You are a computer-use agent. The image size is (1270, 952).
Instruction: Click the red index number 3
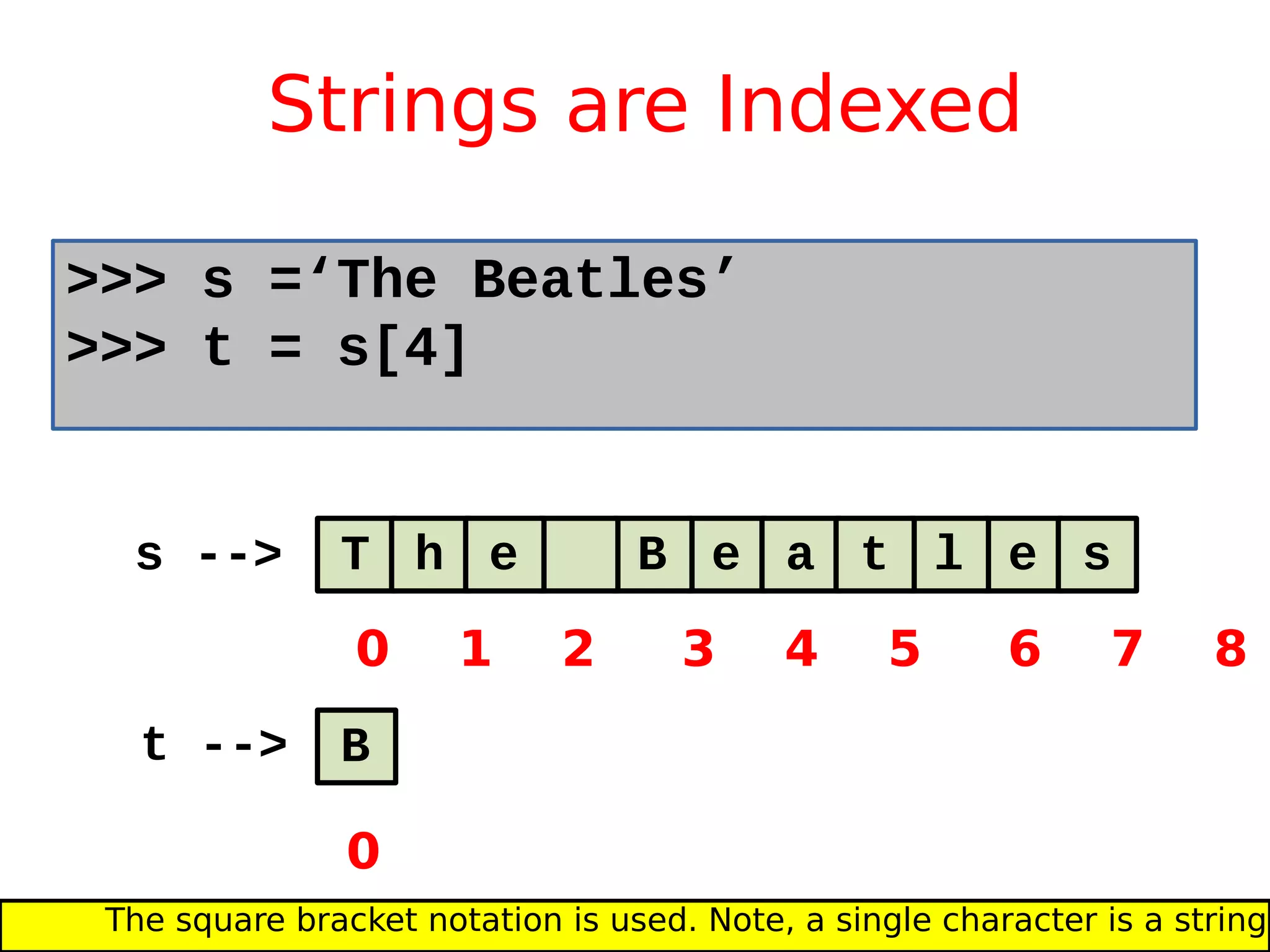point(698,649)
